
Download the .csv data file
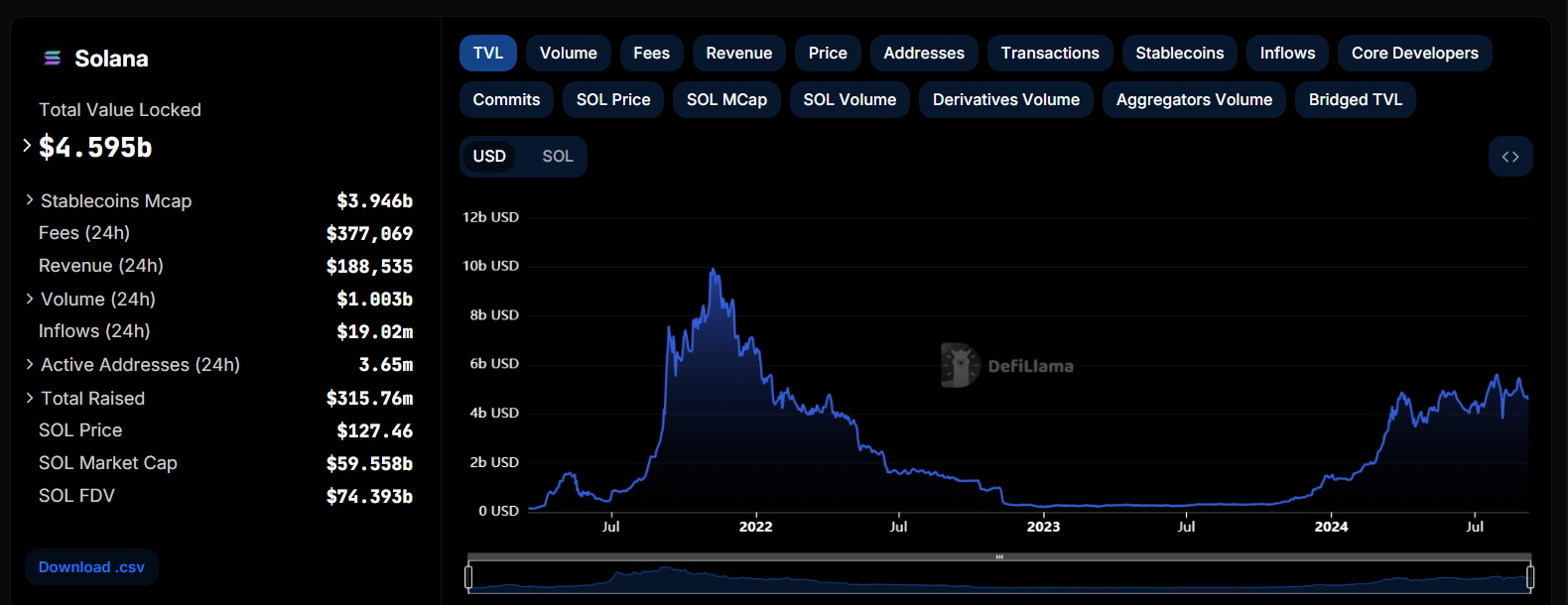point(91,567)
